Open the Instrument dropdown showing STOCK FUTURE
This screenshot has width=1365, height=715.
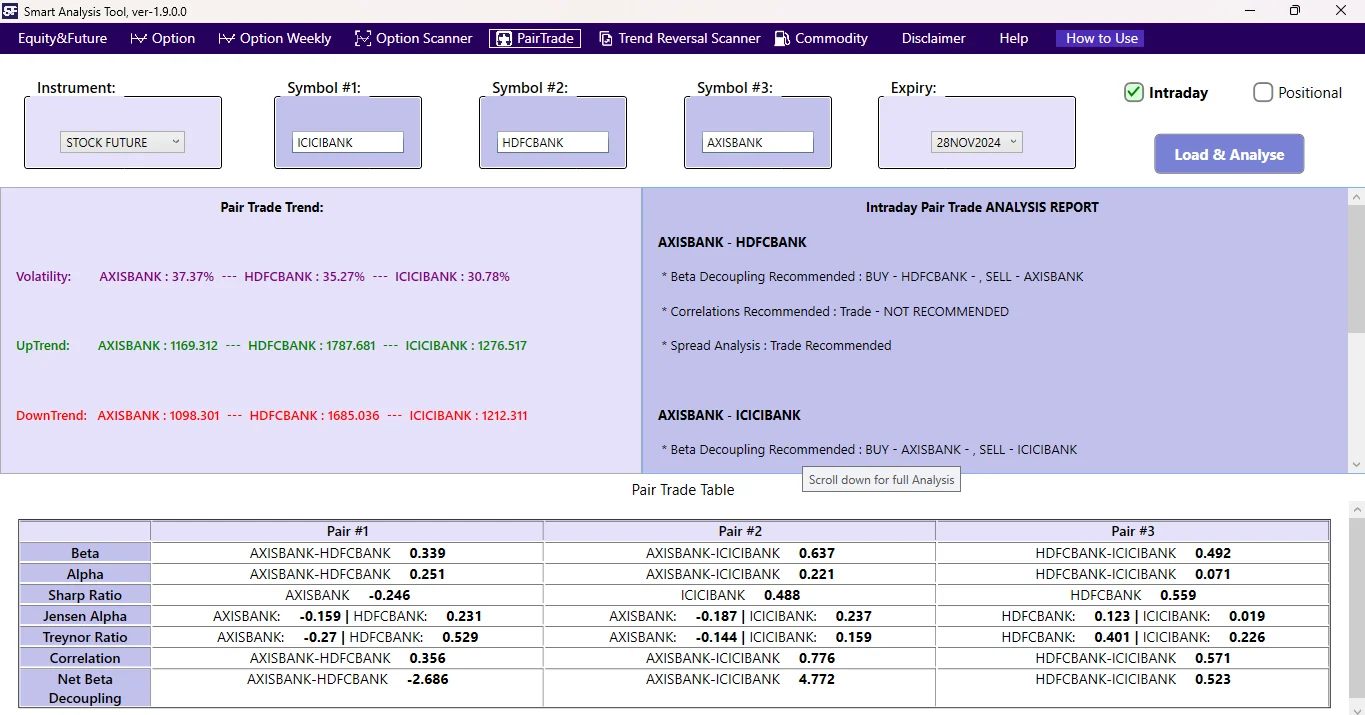coord(121,141)
